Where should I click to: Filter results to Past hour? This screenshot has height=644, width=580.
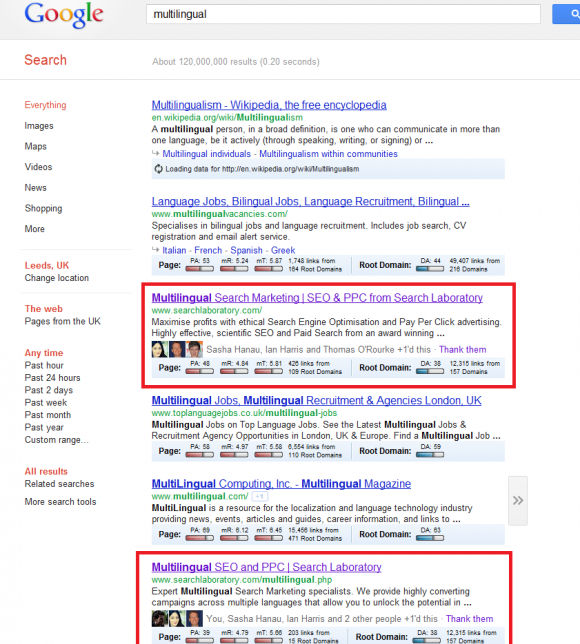pos(44,365)
